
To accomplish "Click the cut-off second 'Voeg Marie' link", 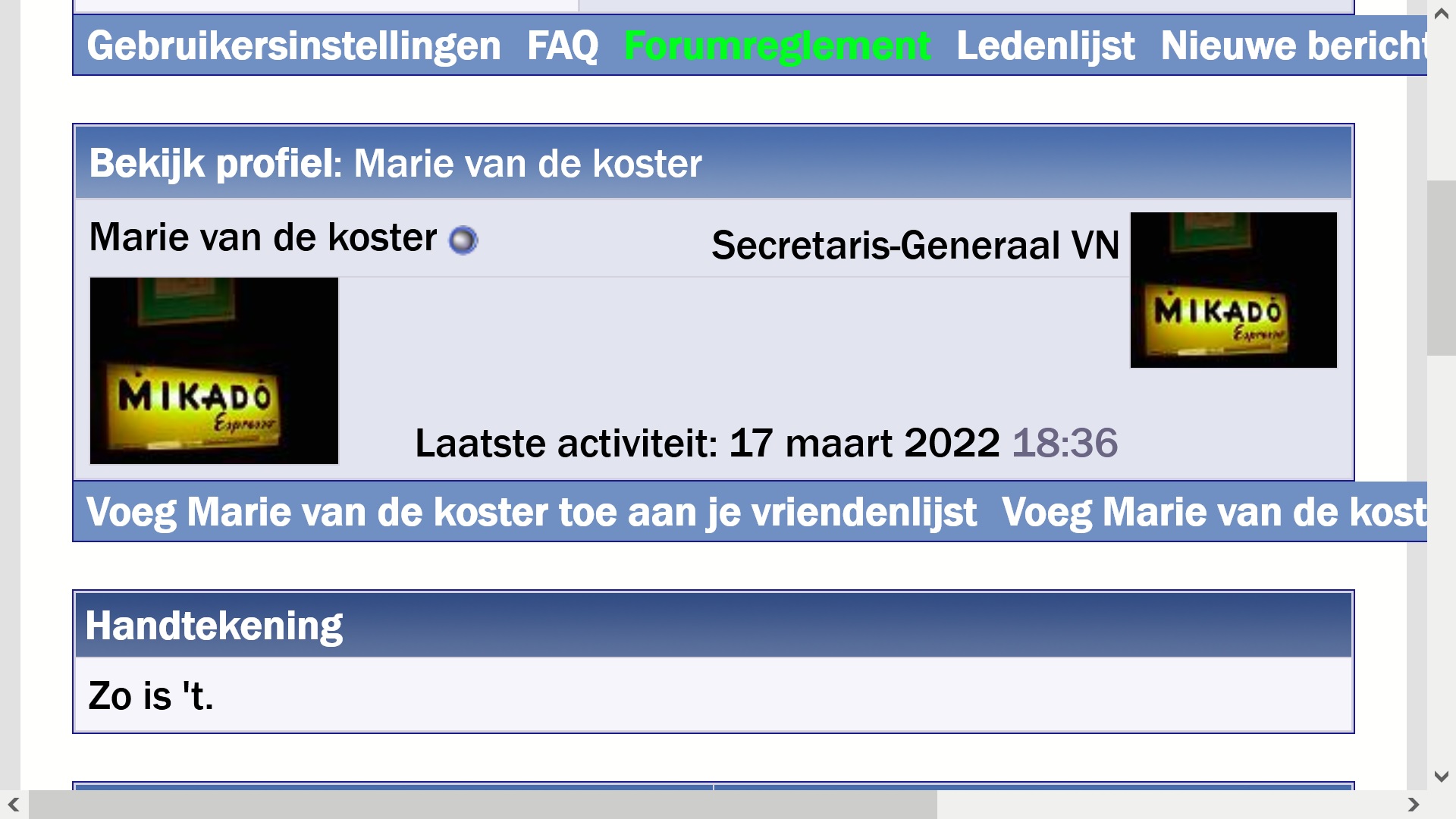I will 1213,512.
